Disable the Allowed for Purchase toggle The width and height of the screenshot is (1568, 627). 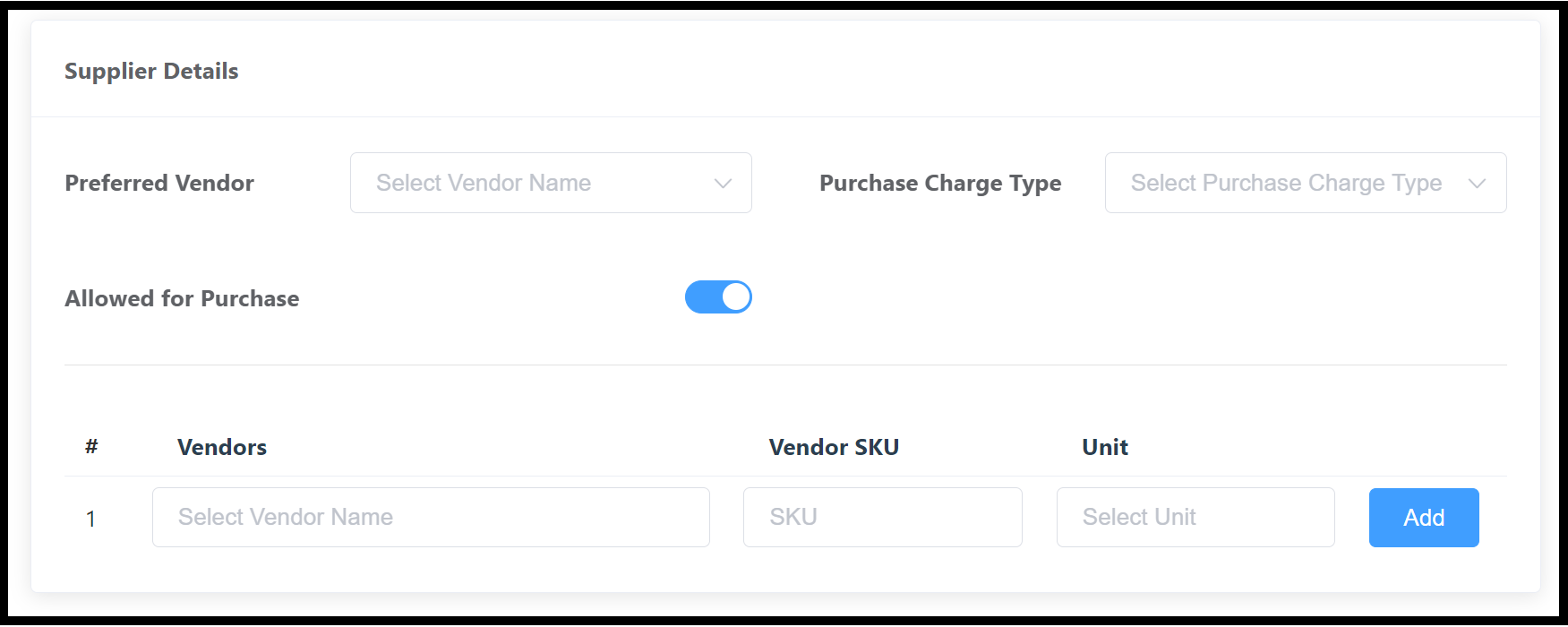[x=717, y=296]
